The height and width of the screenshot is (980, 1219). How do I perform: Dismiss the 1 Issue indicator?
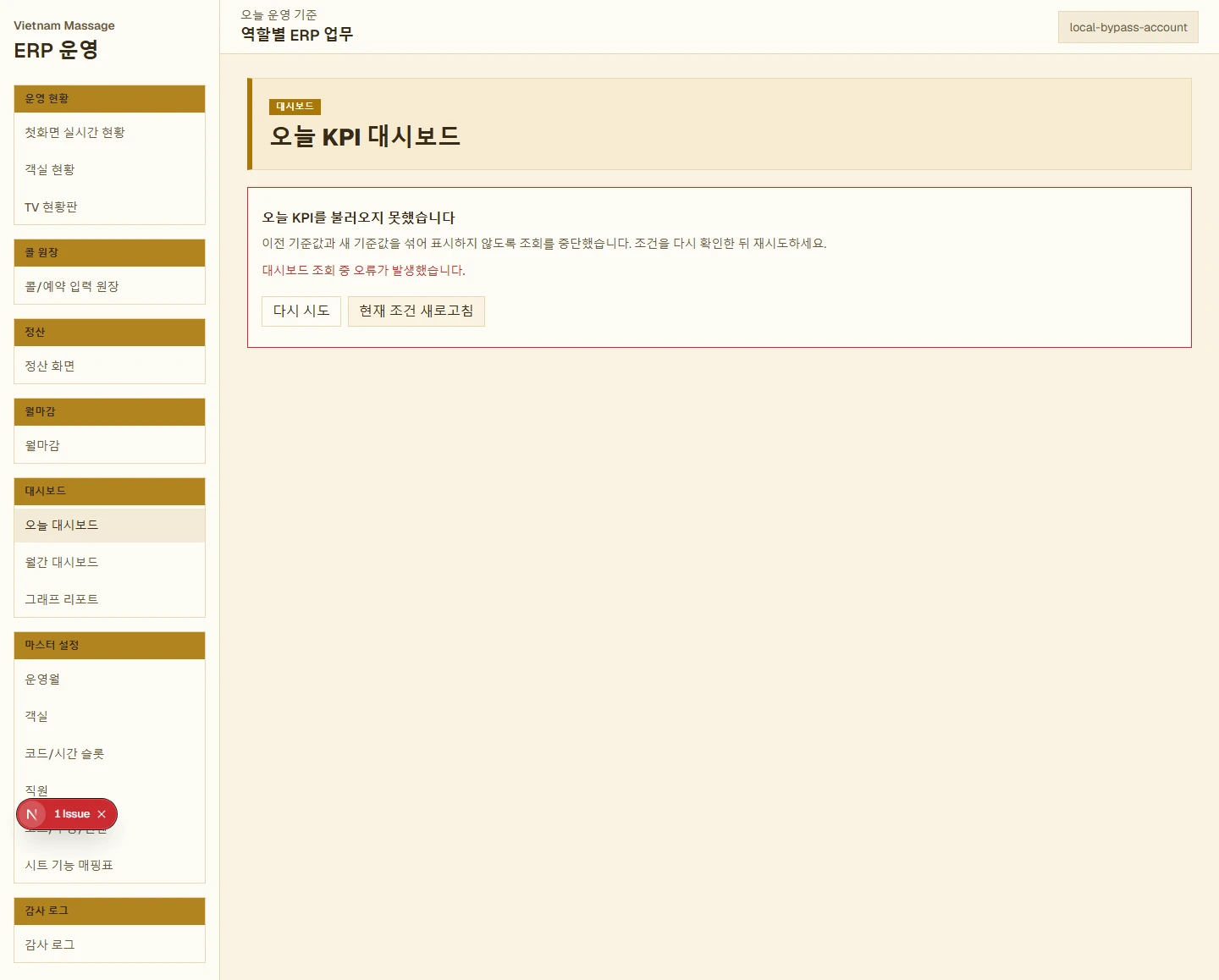click(102, 814)
